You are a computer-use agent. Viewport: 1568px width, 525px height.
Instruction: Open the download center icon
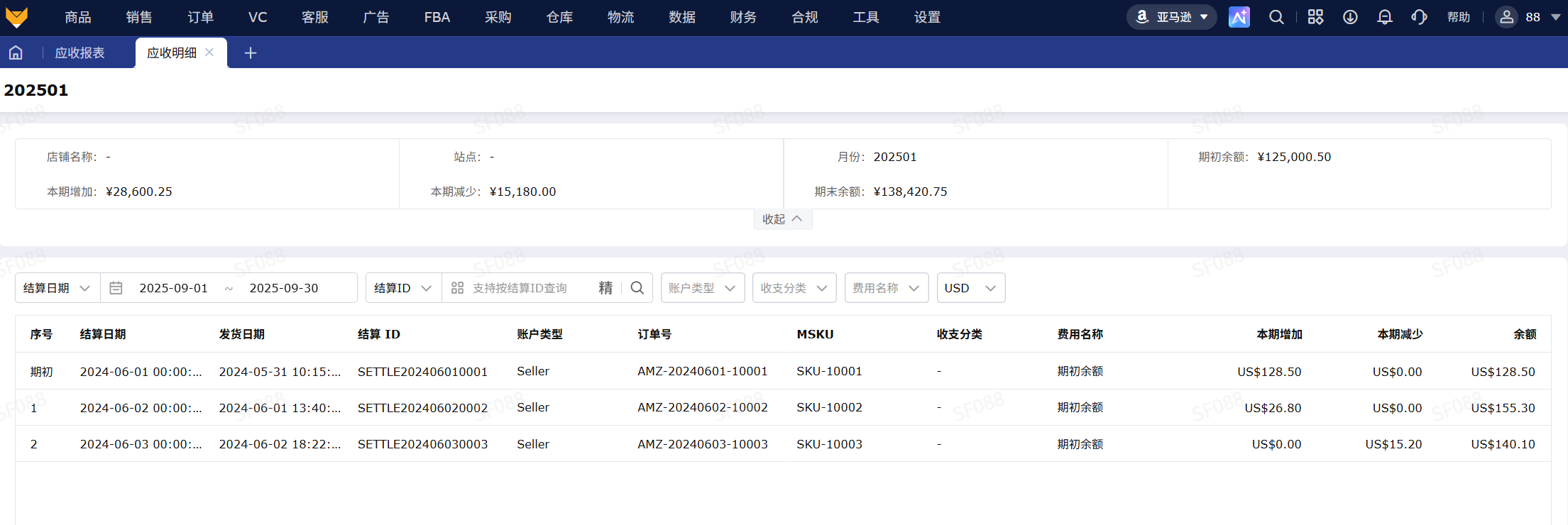1350,17
